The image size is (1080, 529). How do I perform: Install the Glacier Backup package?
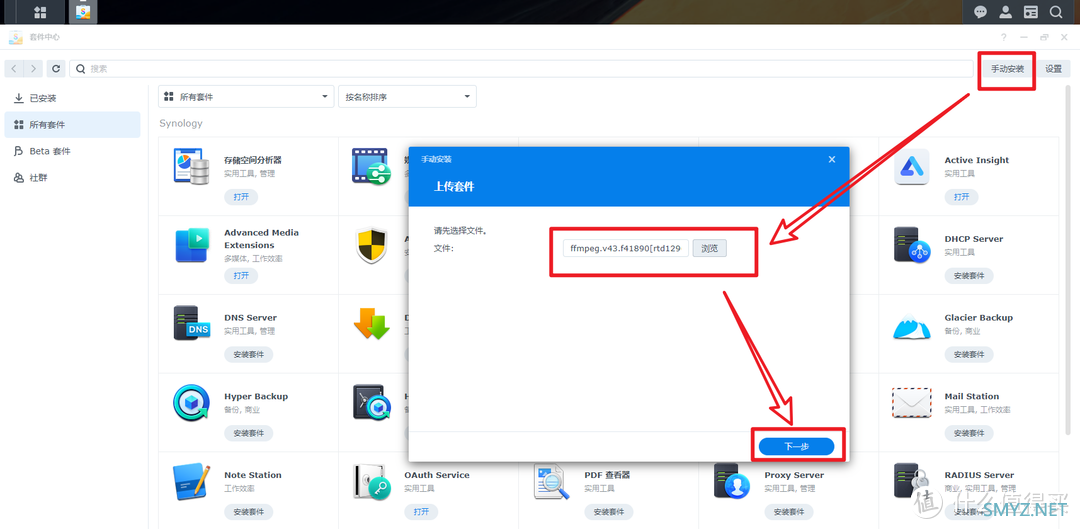[969, 355]
